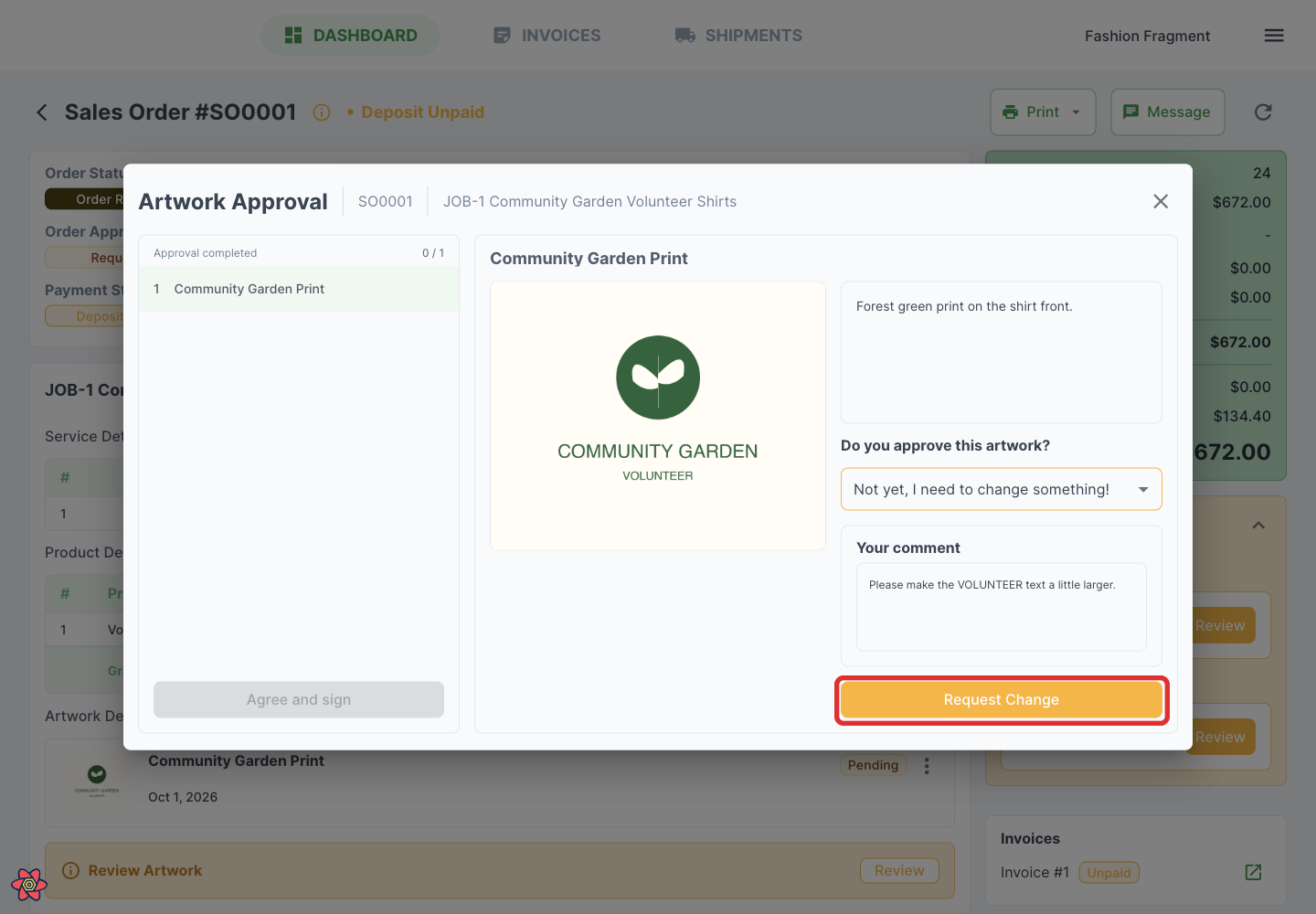
Task: Click the Message button
Action: [1167, 112]
